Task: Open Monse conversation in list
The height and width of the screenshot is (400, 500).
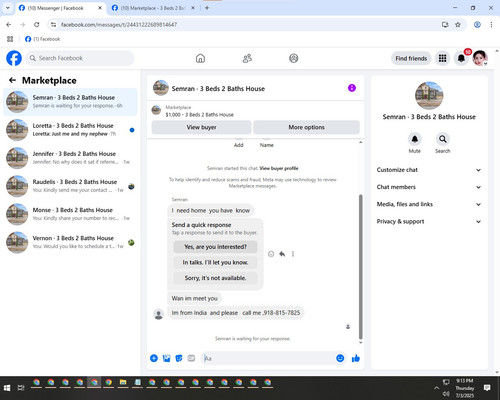Action: click(70, 214)
